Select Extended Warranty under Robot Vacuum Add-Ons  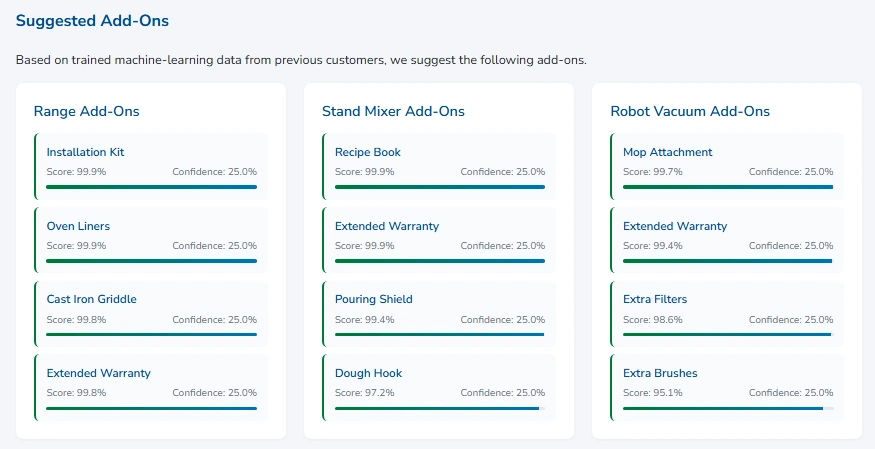[x=727, y=235]
